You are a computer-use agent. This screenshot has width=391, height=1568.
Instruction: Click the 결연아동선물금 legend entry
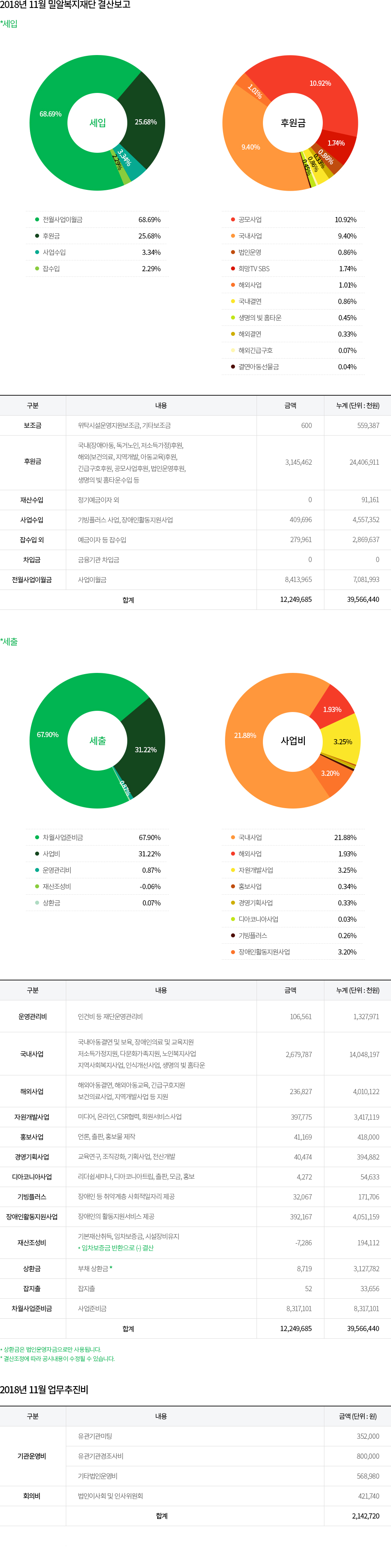259,367
